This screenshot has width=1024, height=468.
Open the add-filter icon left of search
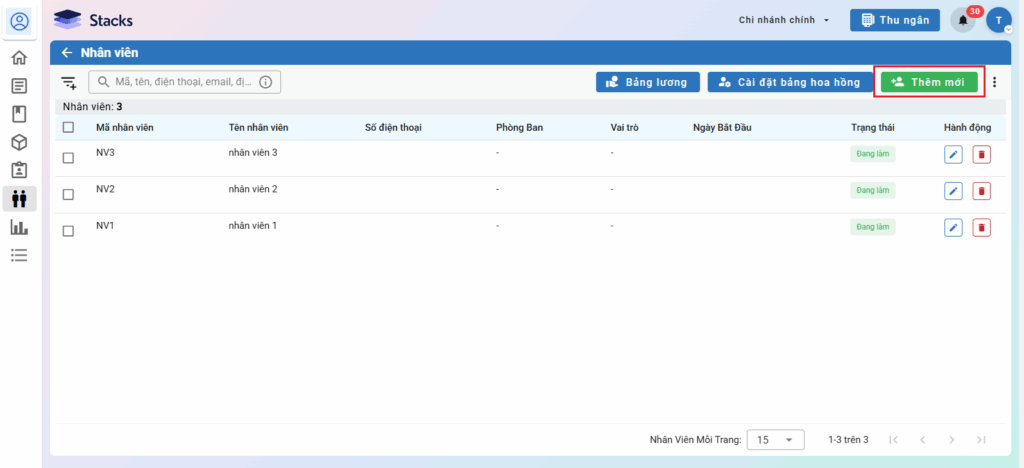(69, 83)
